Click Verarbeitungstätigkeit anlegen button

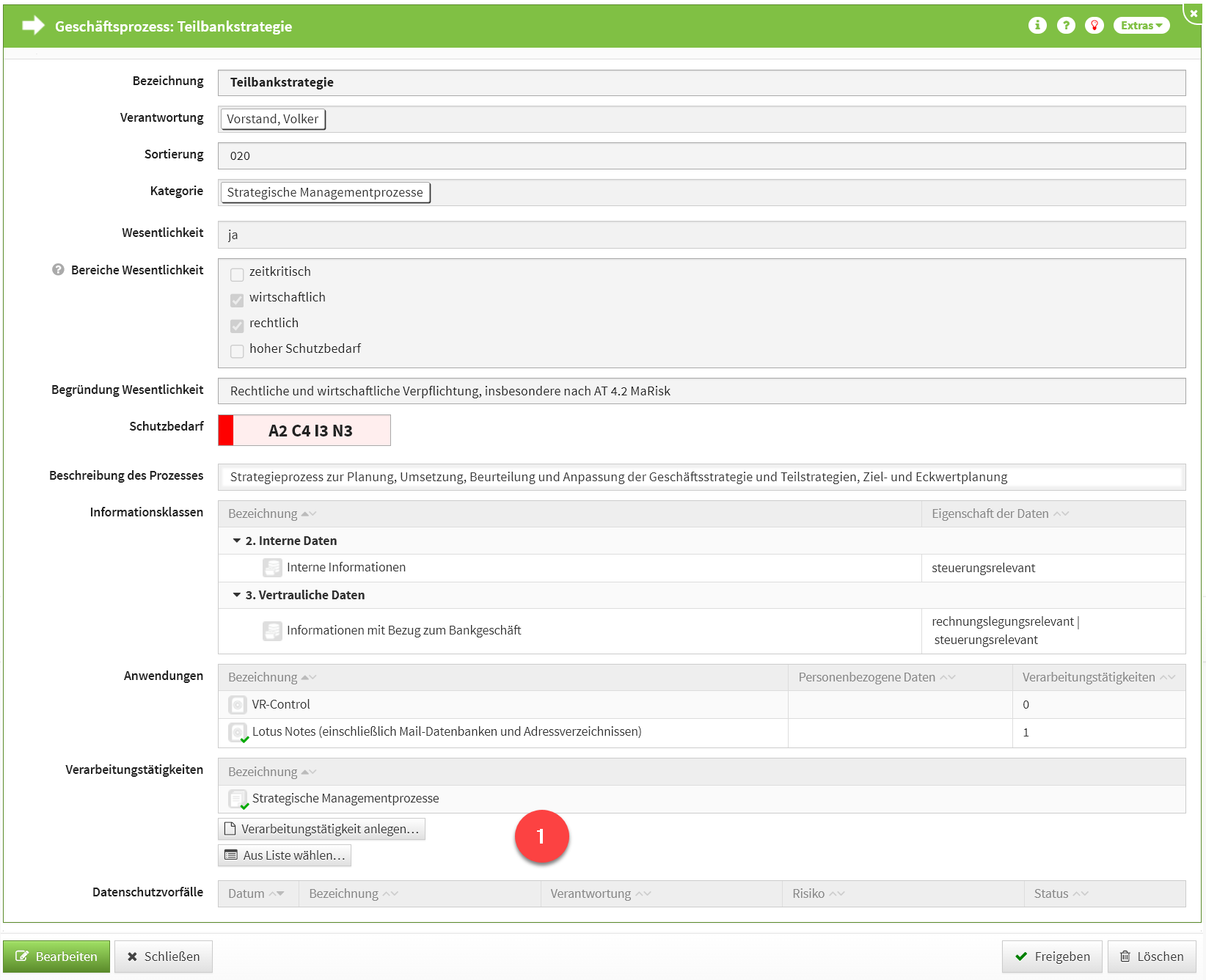321,829
